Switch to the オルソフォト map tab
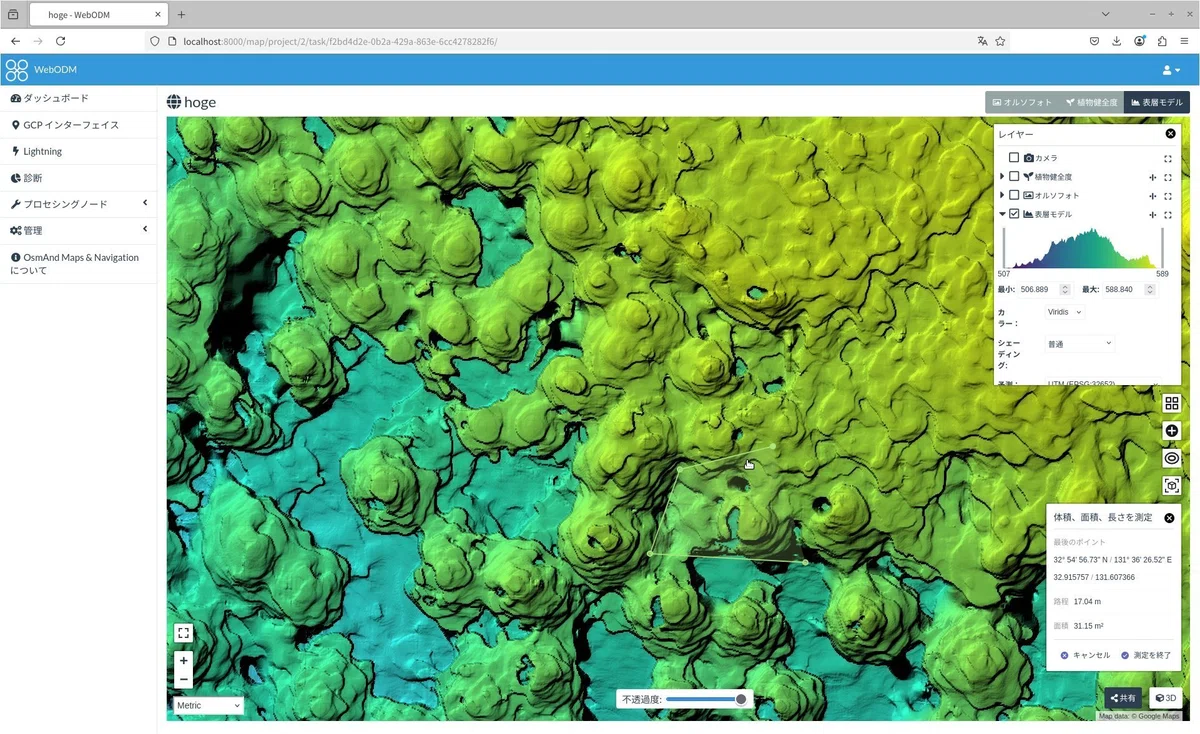The height and width of the screenshot is (734, 1200). point(1022,102)
